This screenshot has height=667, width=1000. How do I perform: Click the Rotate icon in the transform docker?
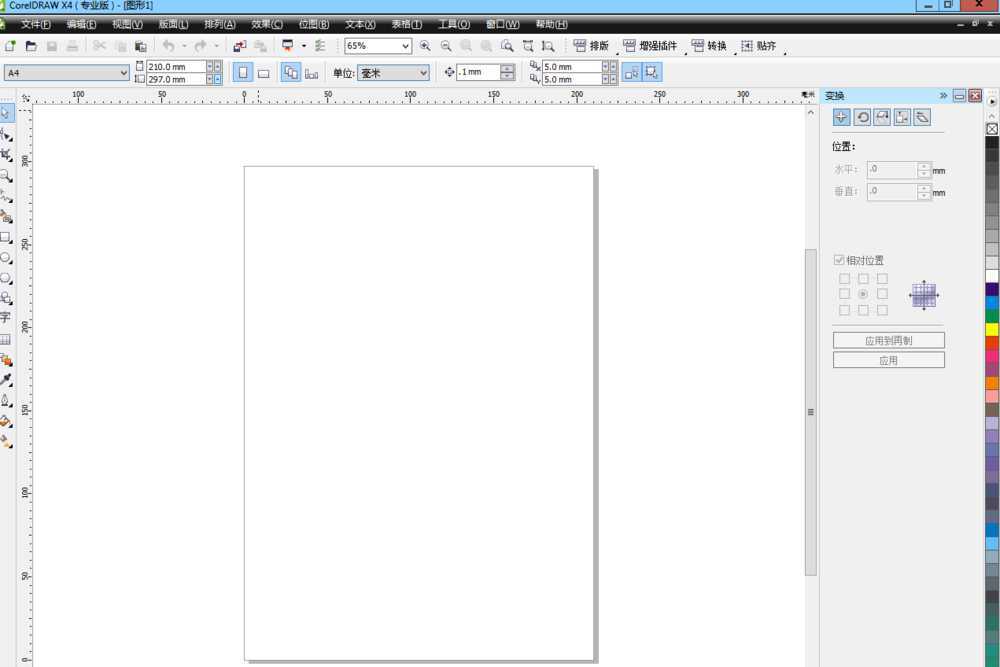tap(862, 117)
